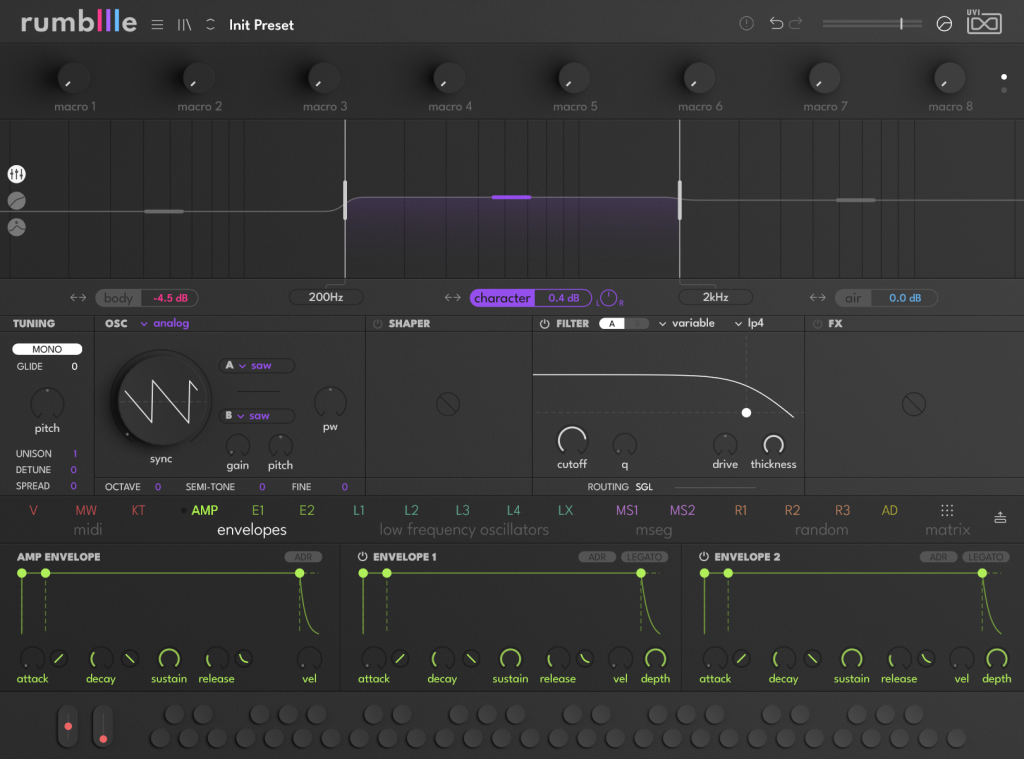1024x759 pixels.
Task: Click the 200Hz crossover frequency value
Action: pos(326,297)
